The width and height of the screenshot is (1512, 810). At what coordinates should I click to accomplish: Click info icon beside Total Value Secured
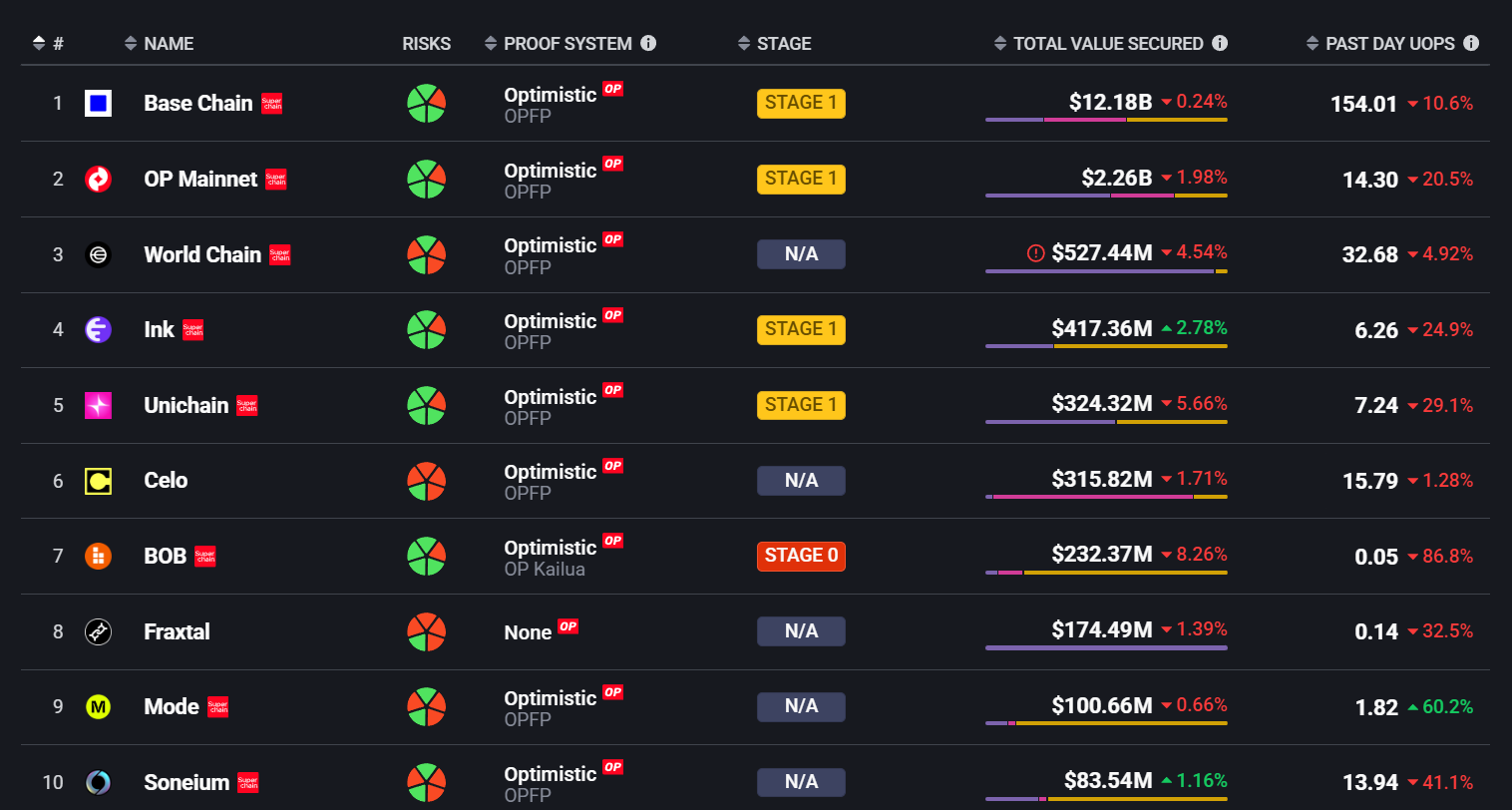pyautogui.click(x=1220, y=43)
